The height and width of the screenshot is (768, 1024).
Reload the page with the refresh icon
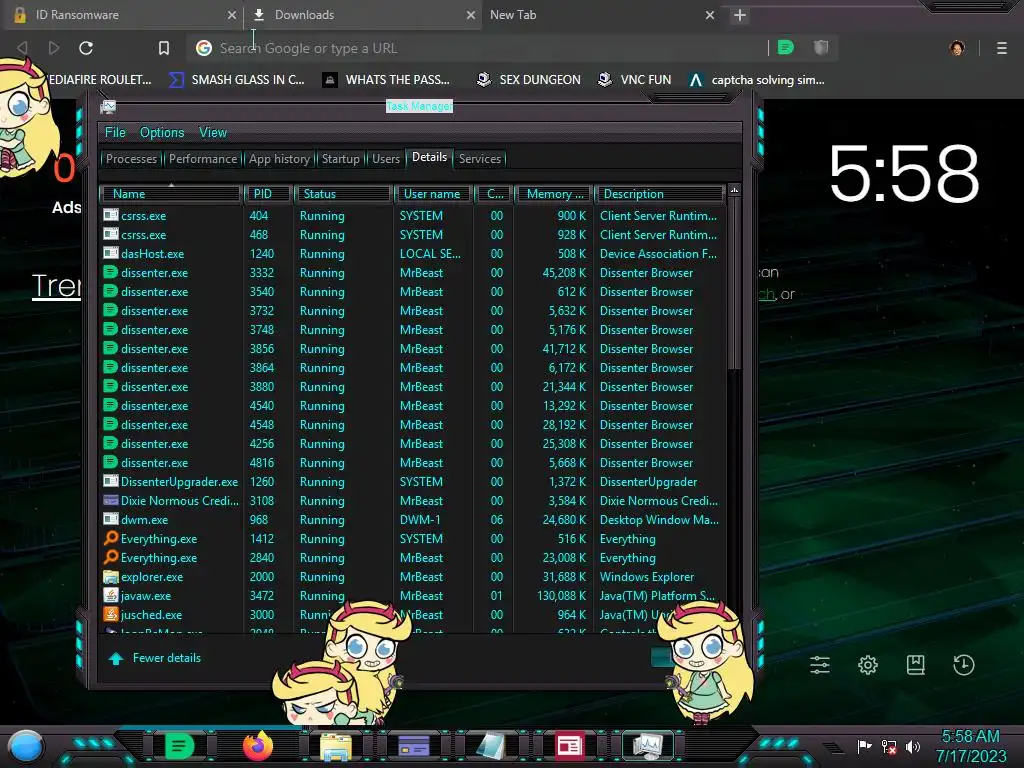click(86, 48)
